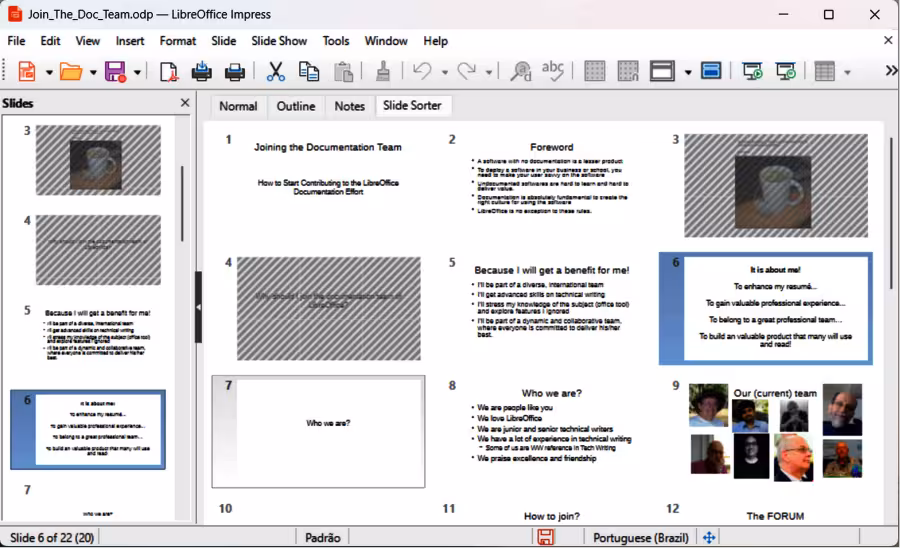The width and height of the screenshot is (900, 548).
Task: Switch to the Normal view tab
Action: 238,106
